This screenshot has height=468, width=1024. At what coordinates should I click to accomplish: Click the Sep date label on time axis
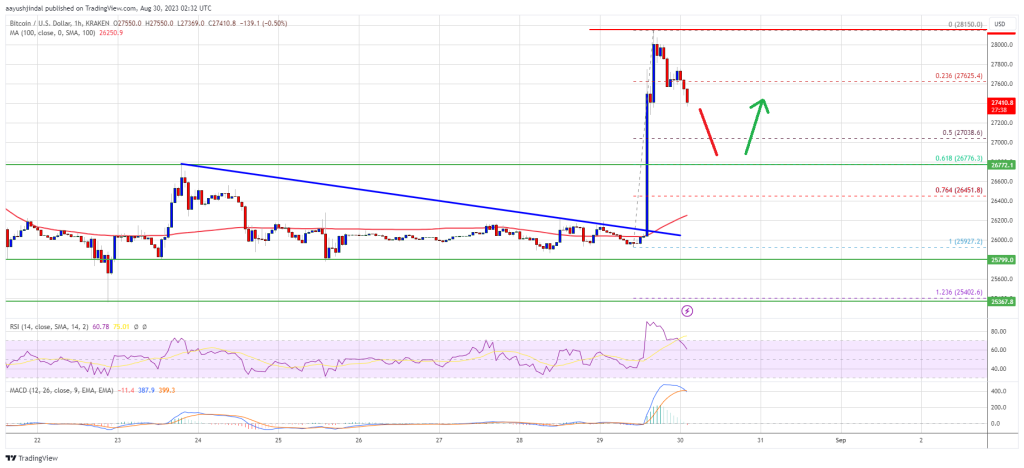click(841, 440)
